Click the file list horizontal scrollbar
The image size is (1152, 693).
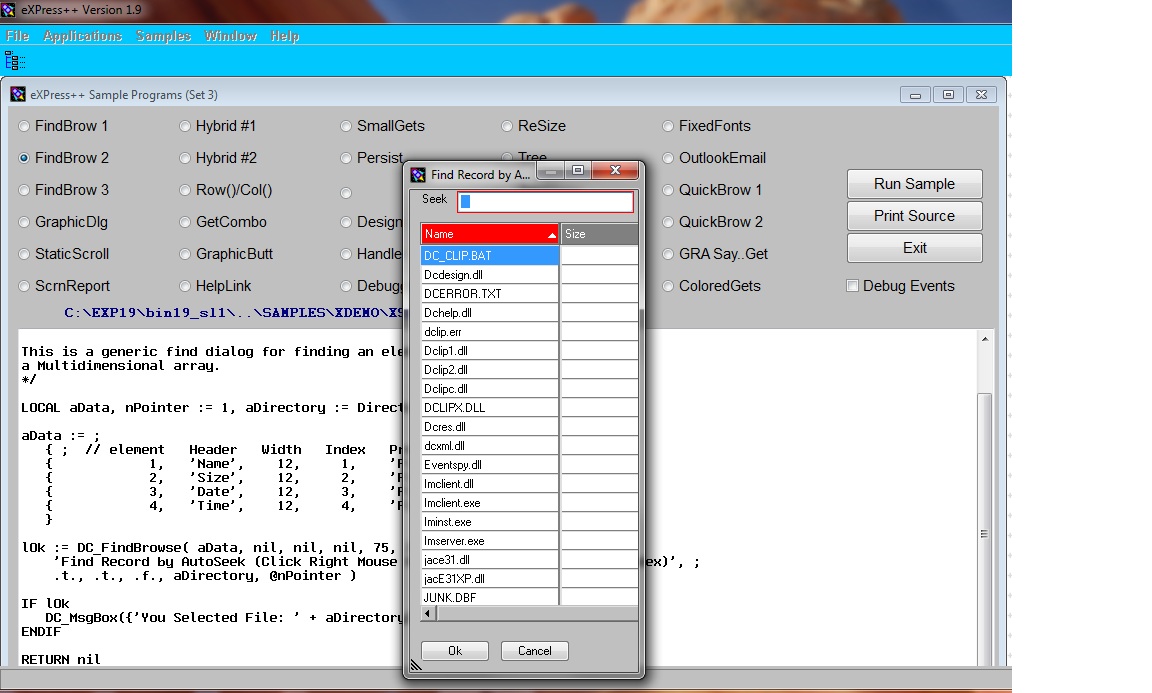tap(530, 613)
